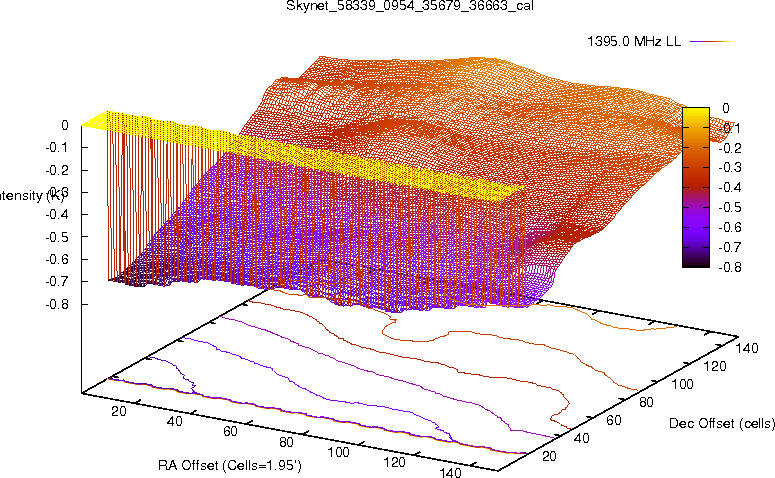Choose the 120 tick on the Dec Offset axis
Screen dimensions: 775x478
click(715, 366)
